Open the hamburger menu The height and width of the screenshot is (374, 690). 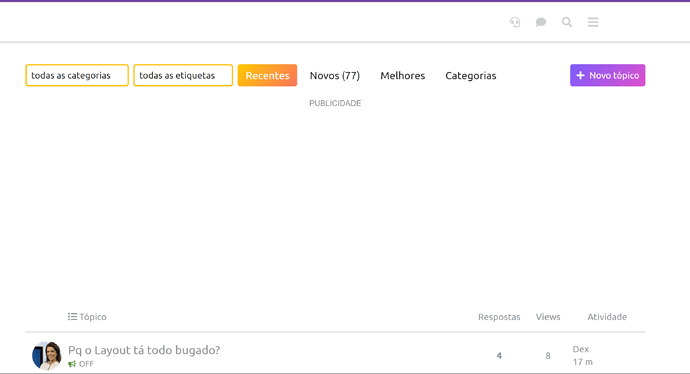pyautogui.click(x=593, y=22)
